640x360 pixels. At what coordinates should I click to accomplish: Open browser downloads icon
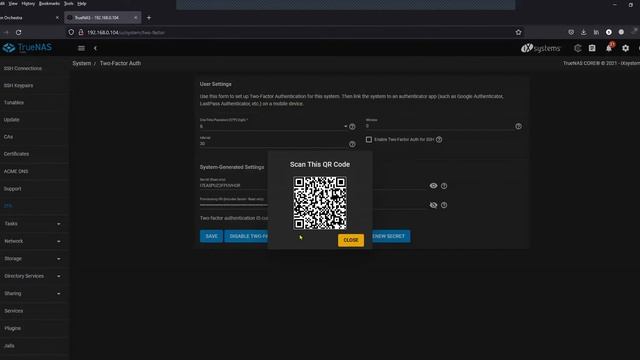(x=584, y=32)
